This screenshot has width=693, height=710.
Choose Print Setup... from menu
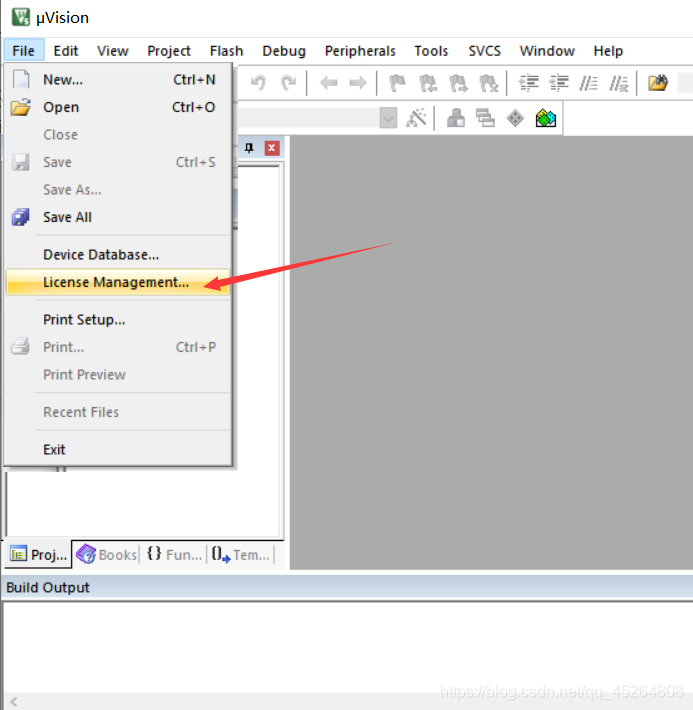tap(118, 320)
